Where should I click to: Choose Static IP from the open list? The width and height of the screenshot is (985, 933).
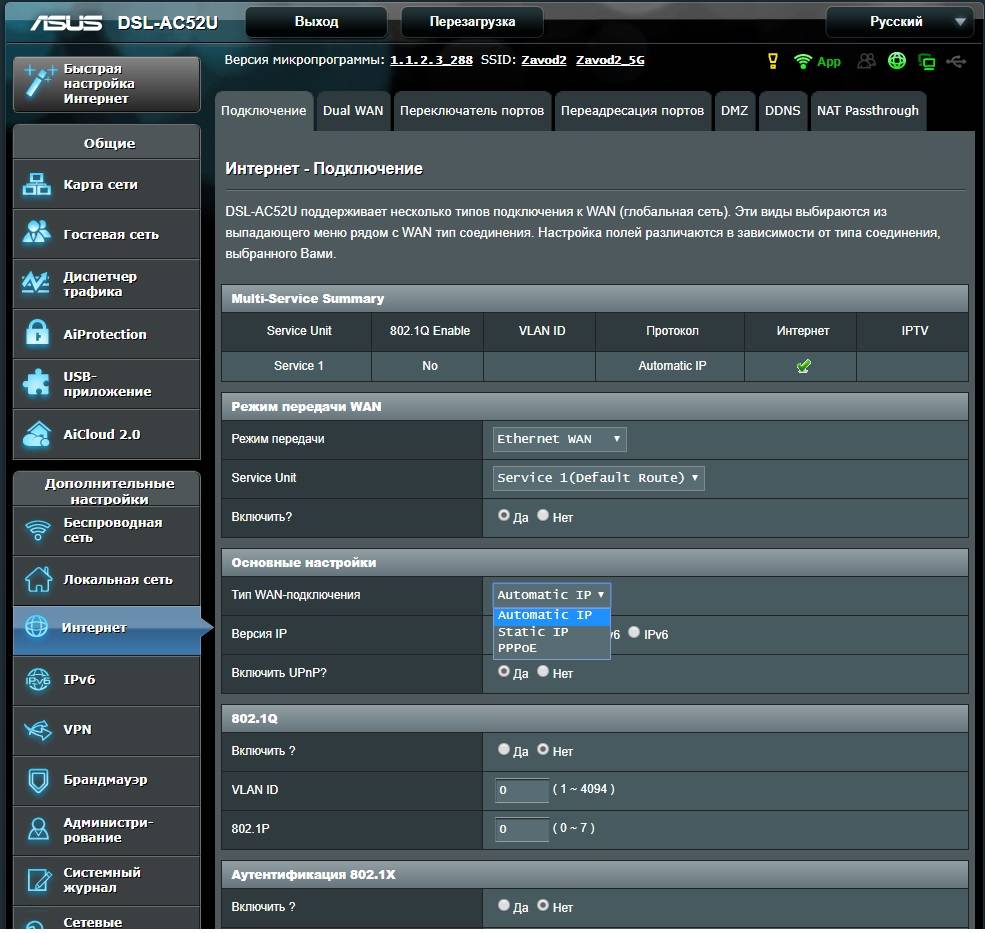coord(551,632)
